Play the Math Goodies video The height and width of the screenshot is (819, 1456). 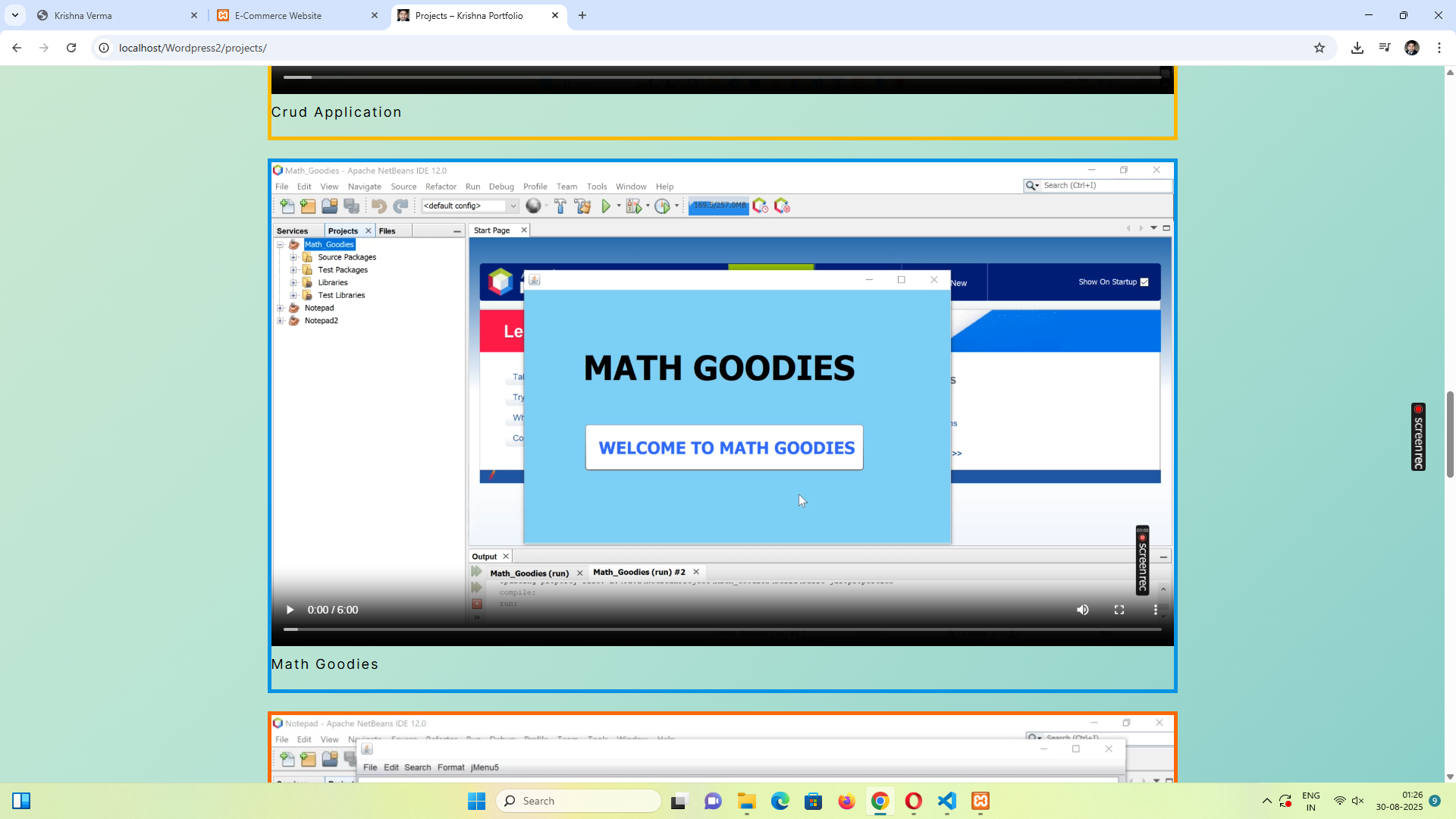290,610
